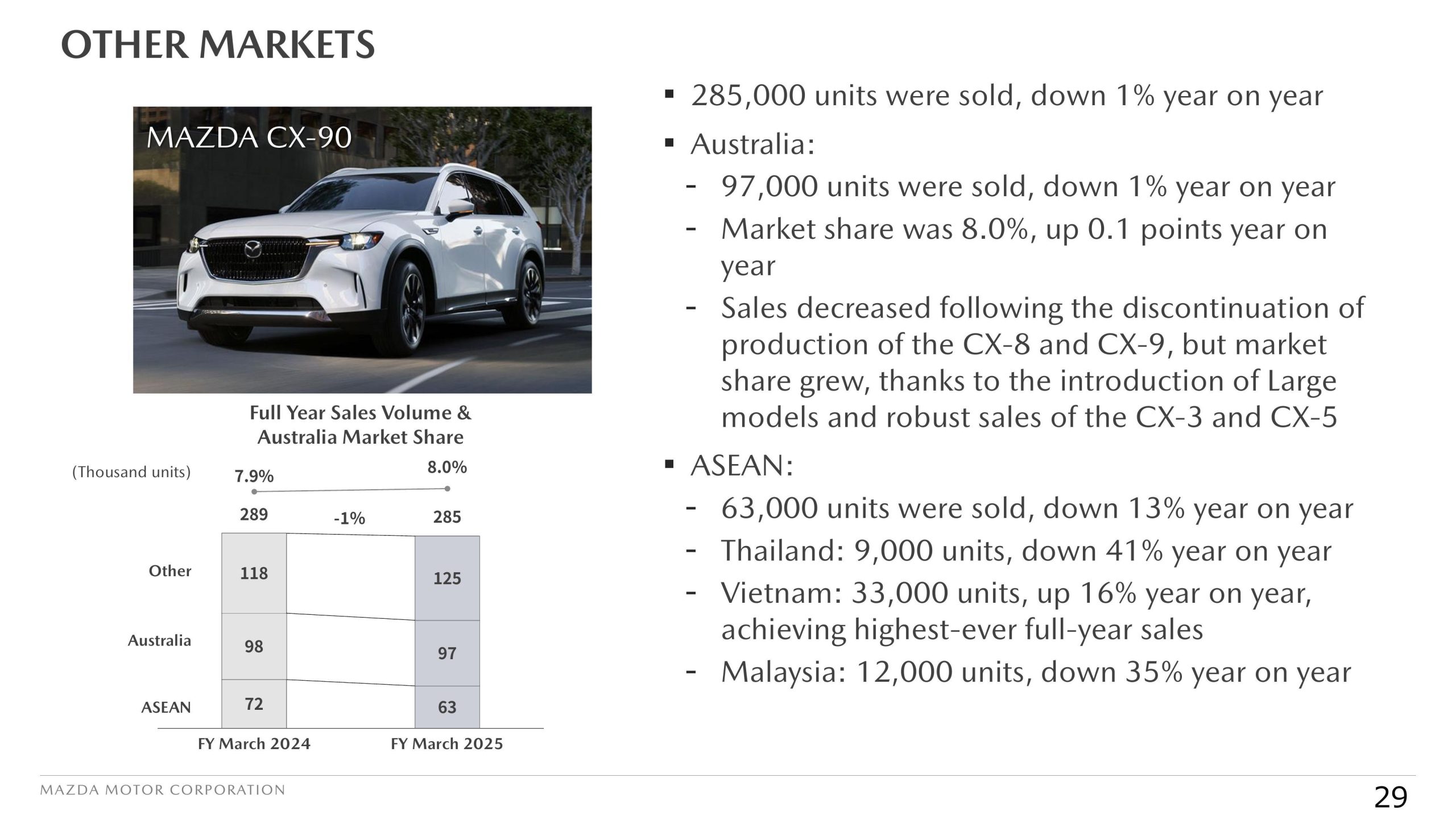Click the 8.0% market share data point

pos(448,489)
